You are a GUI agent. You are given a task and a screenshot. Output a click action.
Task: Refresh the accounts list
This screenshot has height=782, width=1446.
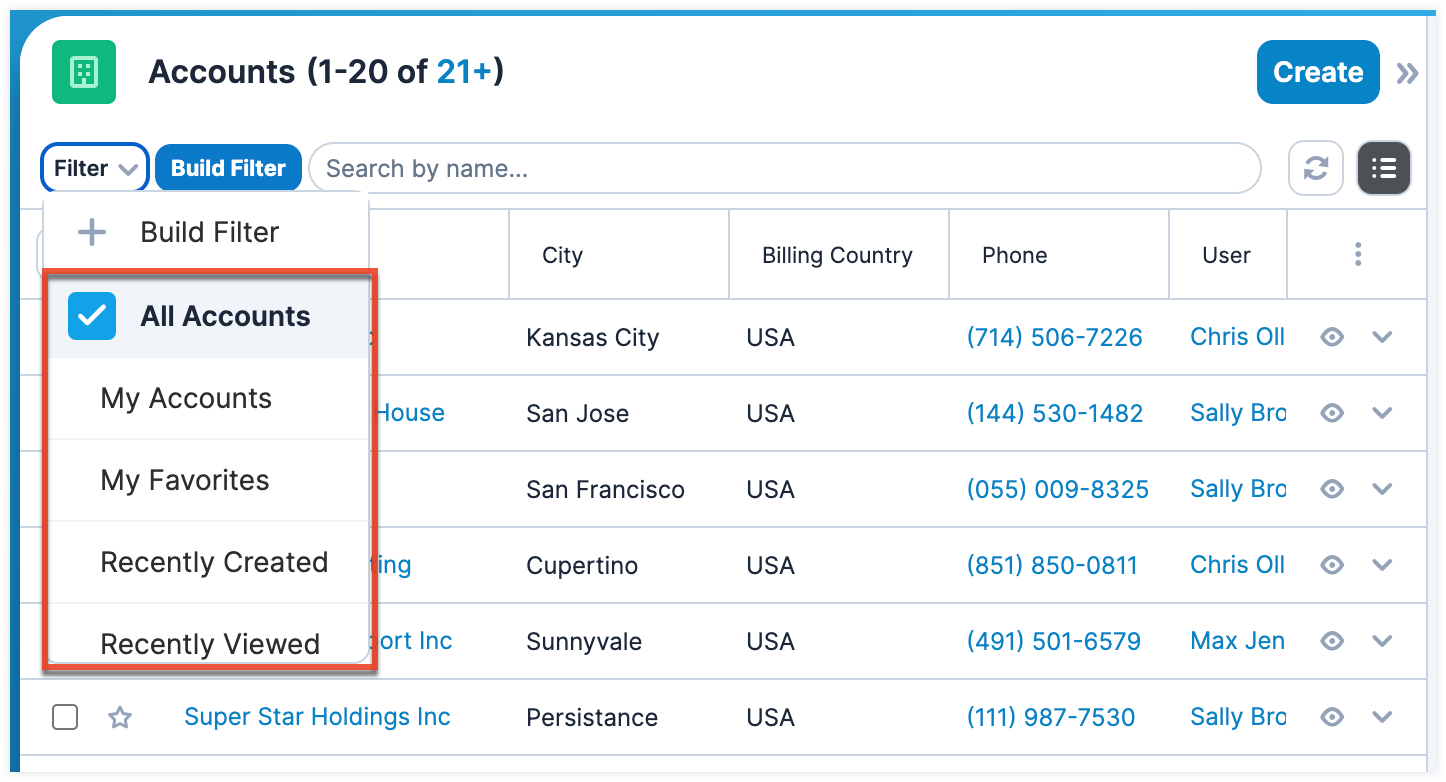(1315, 168)
